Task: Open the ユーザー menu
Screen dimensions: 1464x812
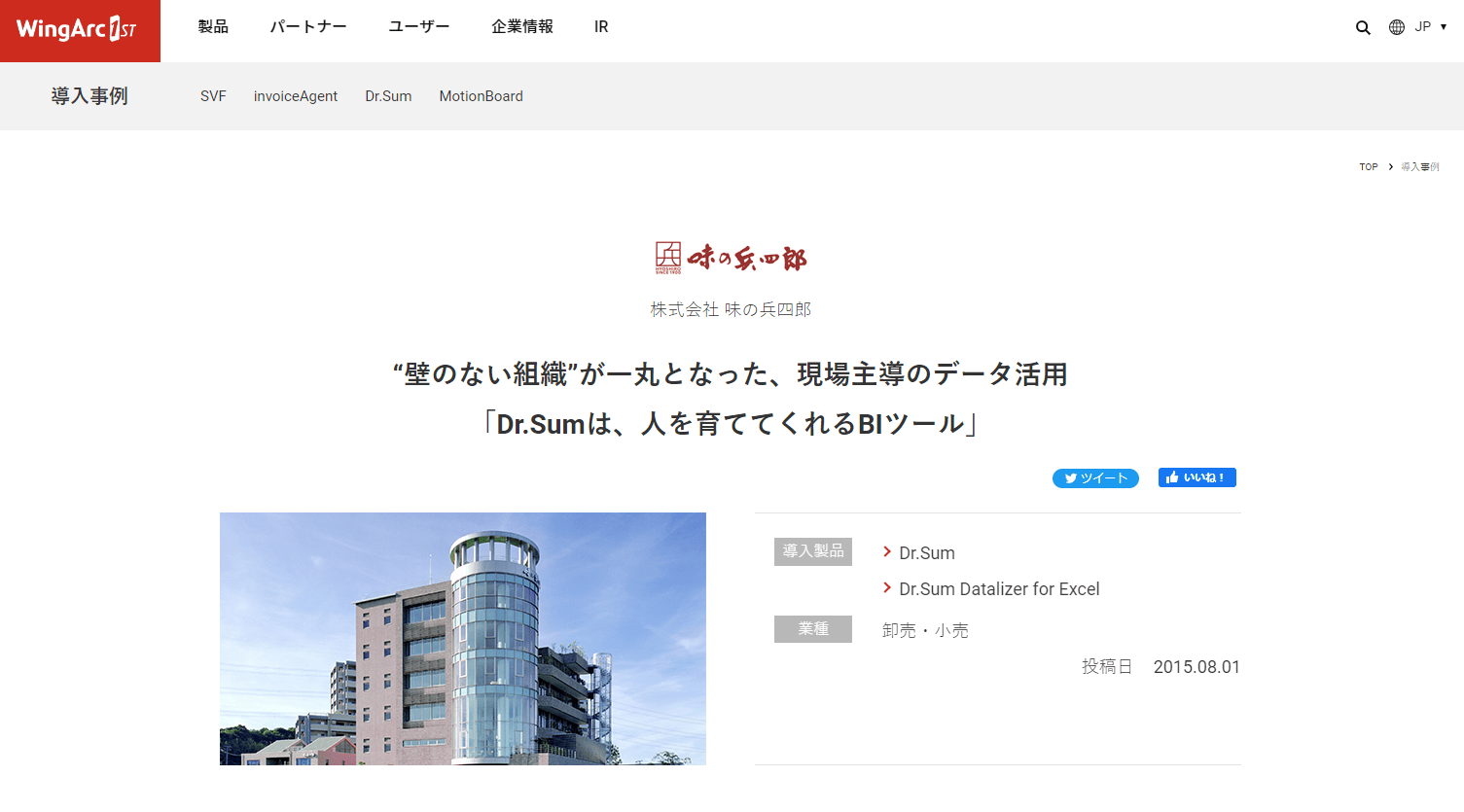Action: click(x=419, y=27)
